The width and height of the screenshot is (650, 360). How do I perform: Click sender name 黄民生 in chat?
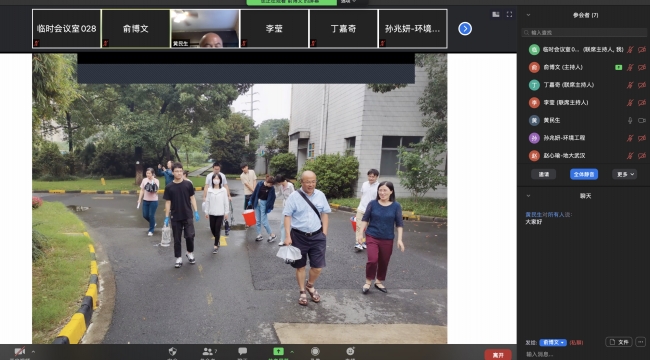point(534,214)
